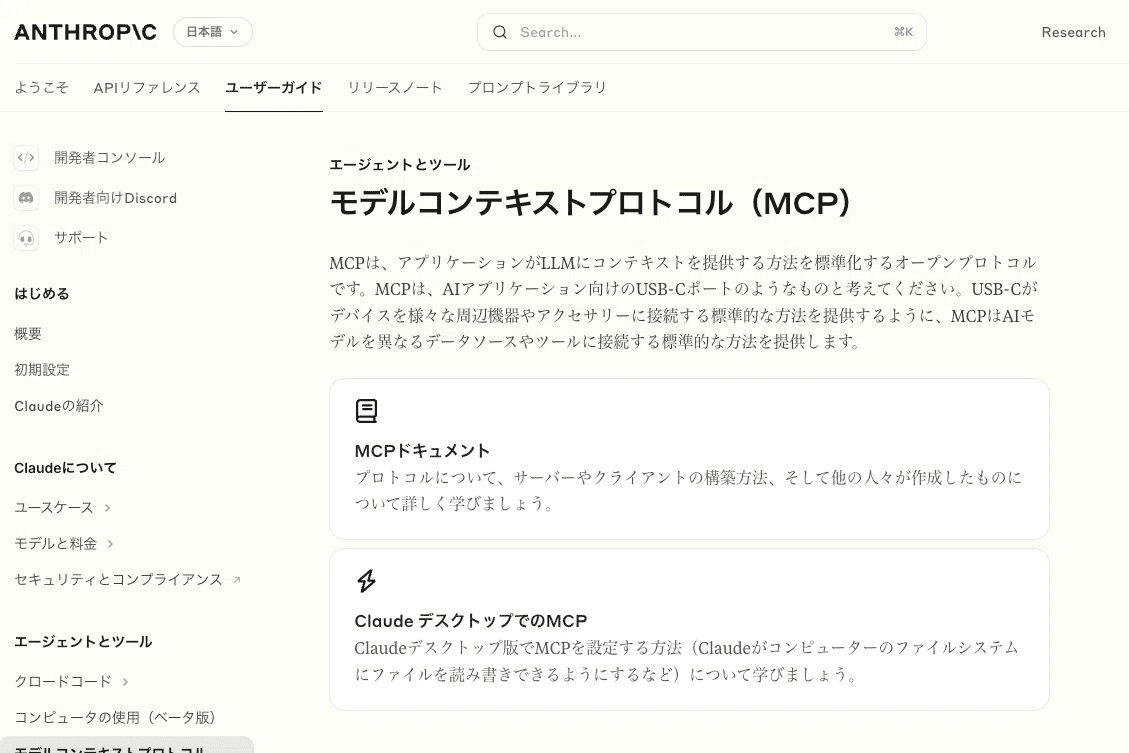Click the Claudeの紹介 sidebar link
Viewport: 1129px width, 753px height.
click(x=59, y=405)
